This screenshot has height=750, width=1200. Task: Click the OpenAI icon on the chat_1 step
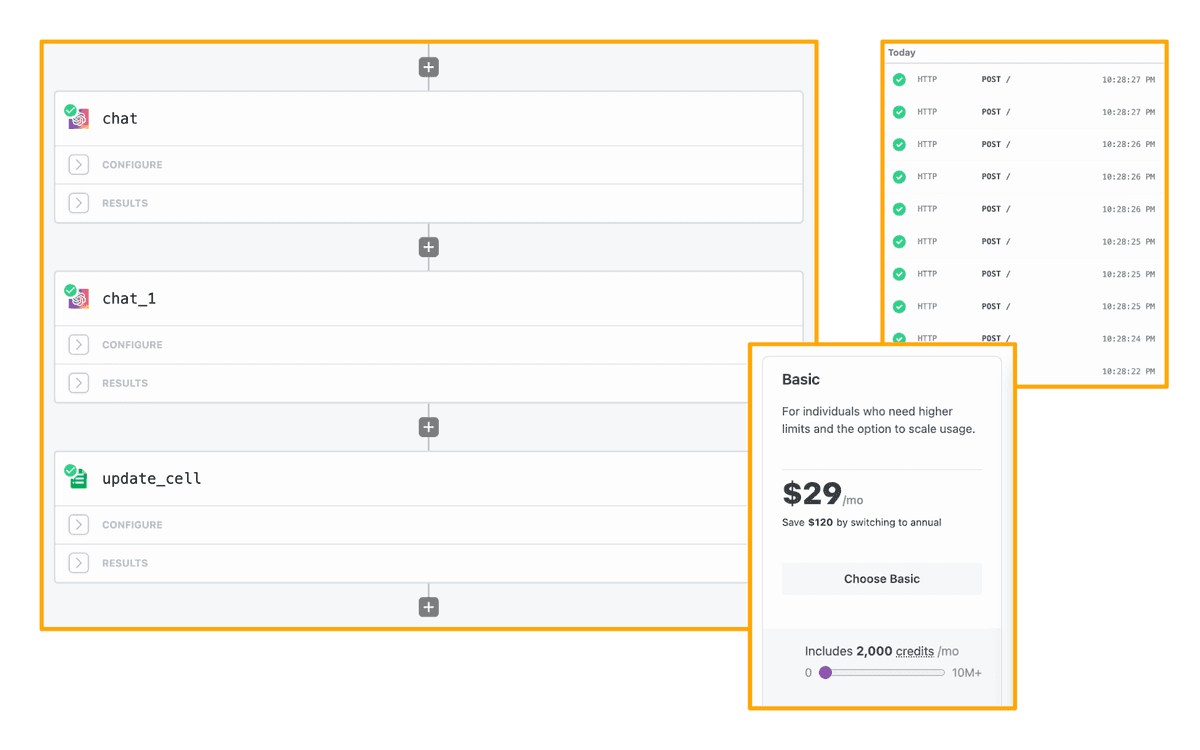pos(79,299)
